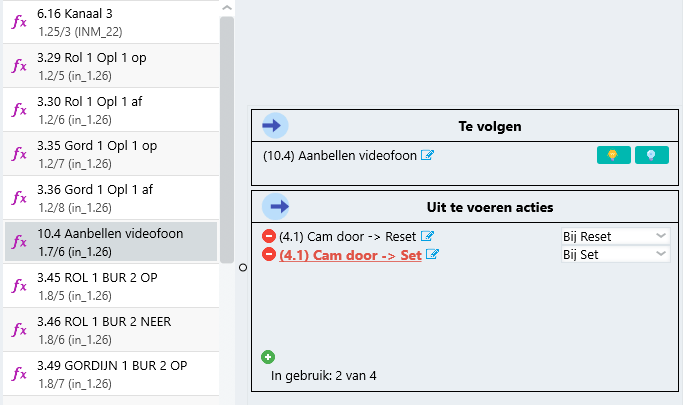Open the Bij Set dropdown

click(x=615, y=254)
